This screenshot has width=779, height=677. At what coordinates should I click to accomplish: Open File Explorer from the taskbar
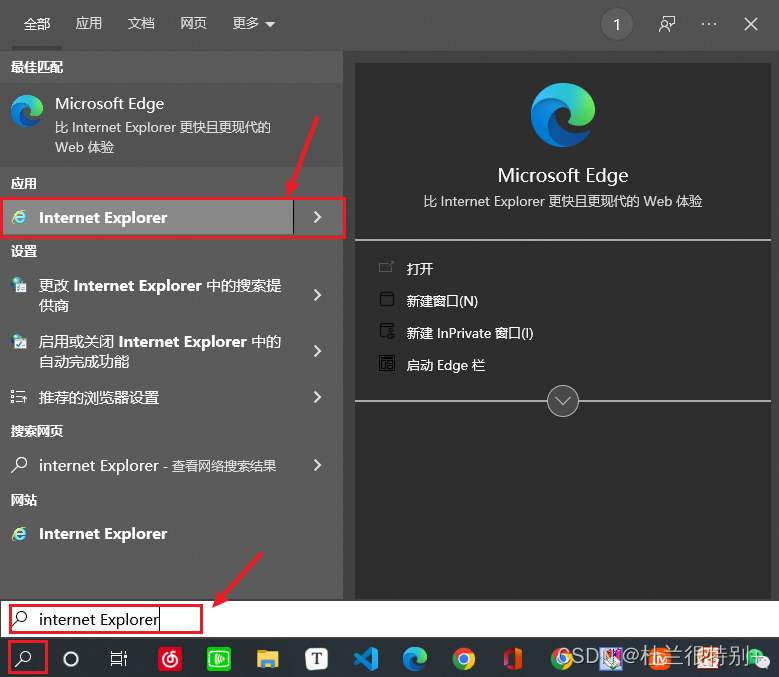coord(267,659)
